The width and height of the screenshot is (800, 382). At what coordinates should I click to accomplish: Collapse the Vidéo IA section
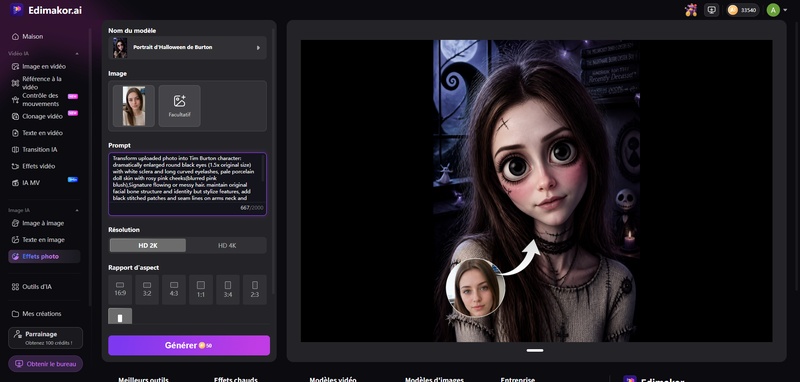tap(77, 54)
